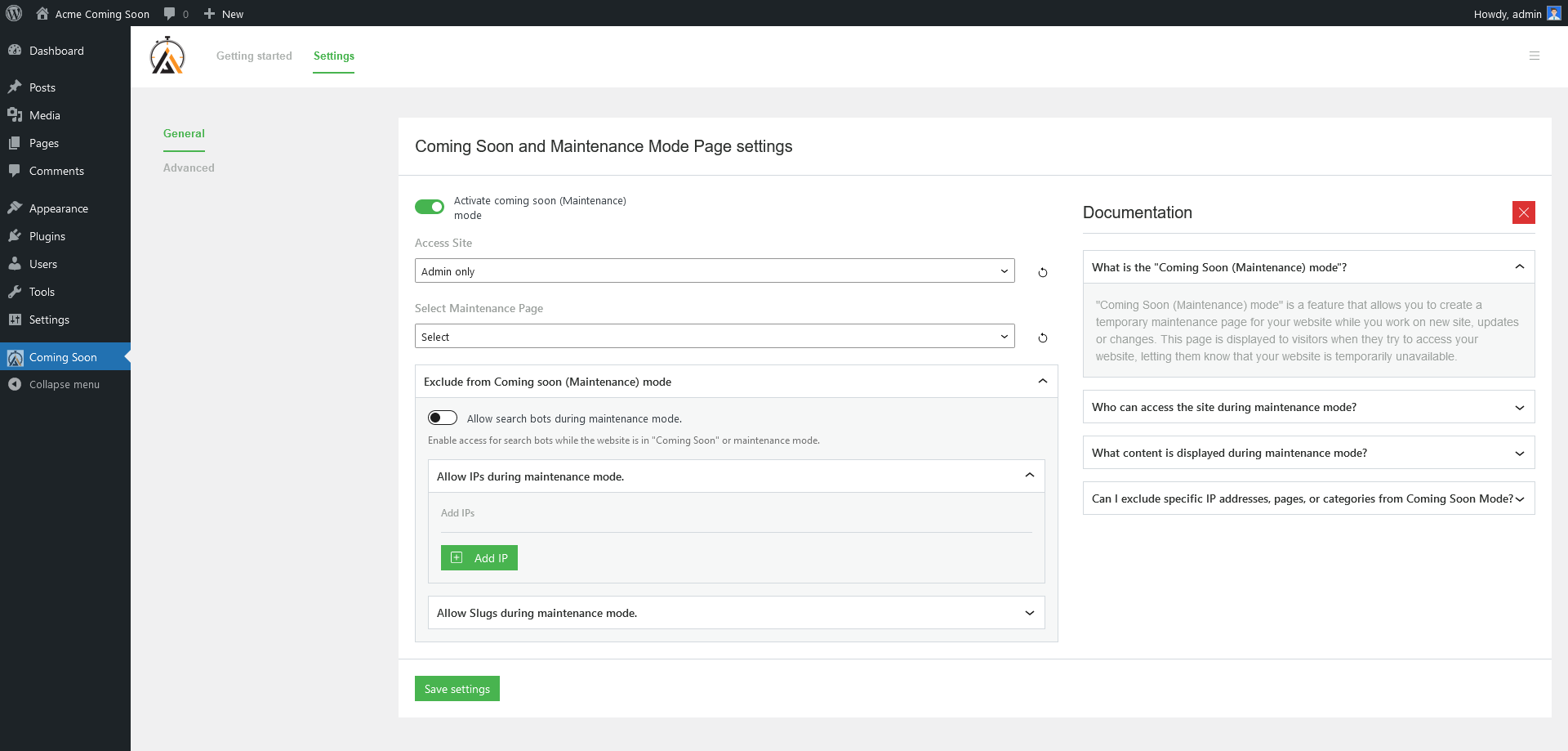
Task: Enable Allow search bots during maintenance mode
Action: tap(443, 418)
